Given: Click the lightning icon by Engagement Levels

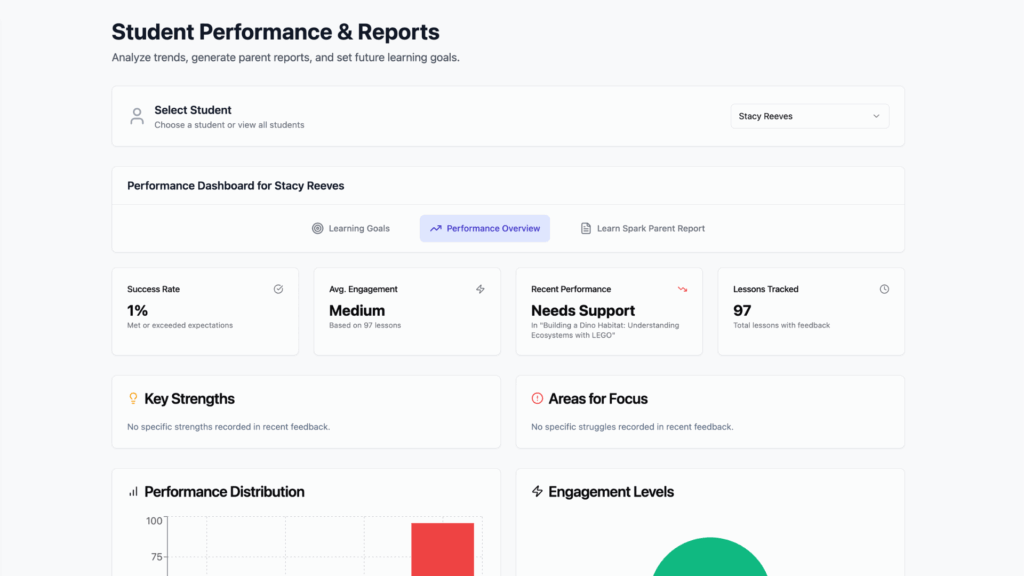Looking at the screenshot, I should click(x=537, y=492).
